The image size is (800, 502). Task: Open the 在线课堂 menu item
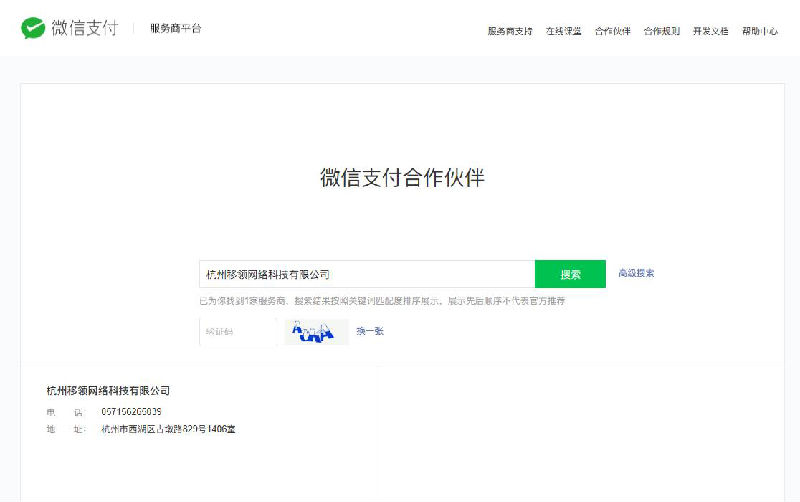tap(563, 31)
